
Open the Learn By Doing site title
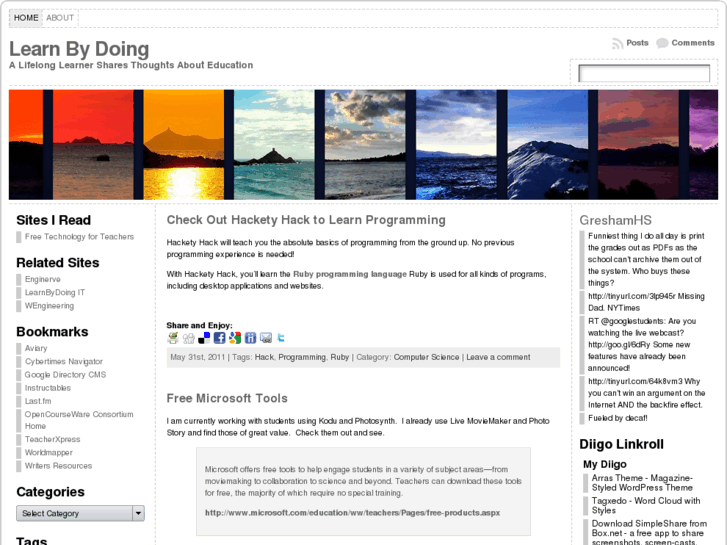(79, 49)
